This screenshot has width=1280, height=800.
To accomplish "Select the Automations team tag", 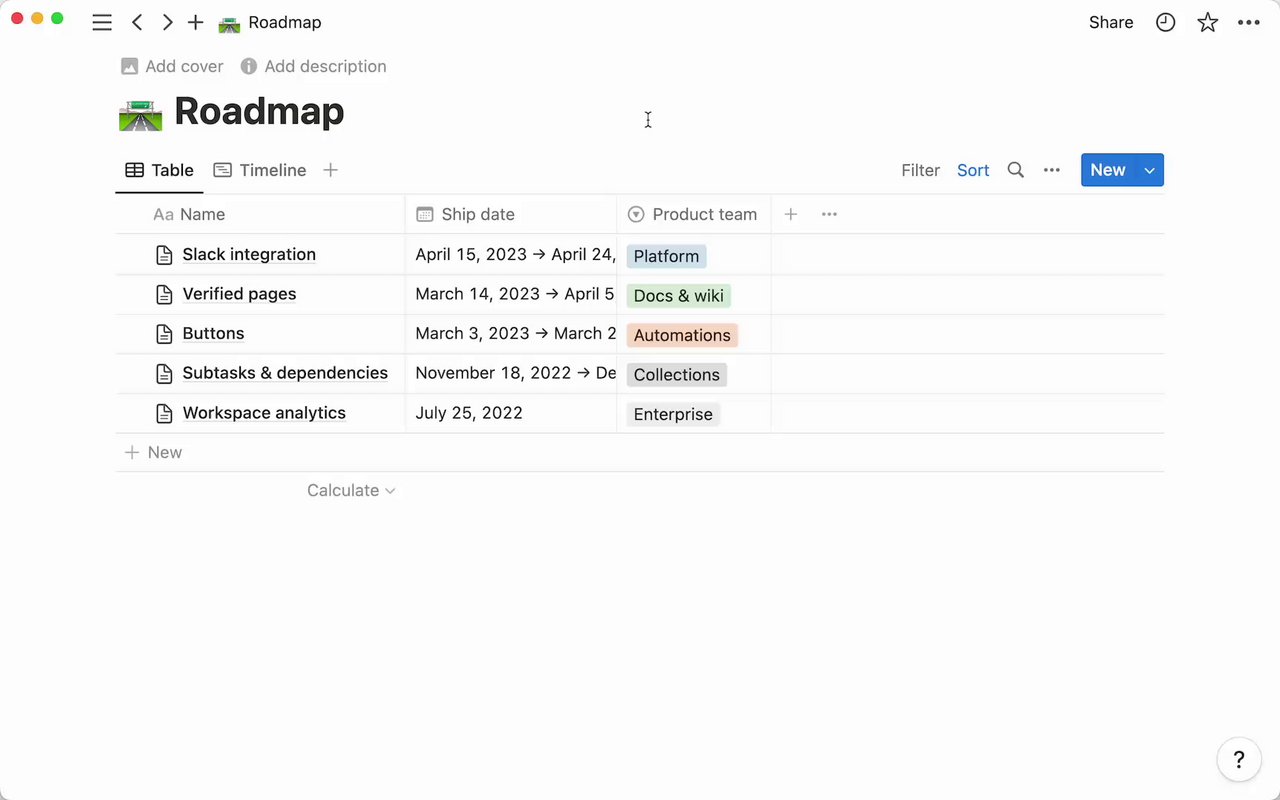I will (682, 335).
